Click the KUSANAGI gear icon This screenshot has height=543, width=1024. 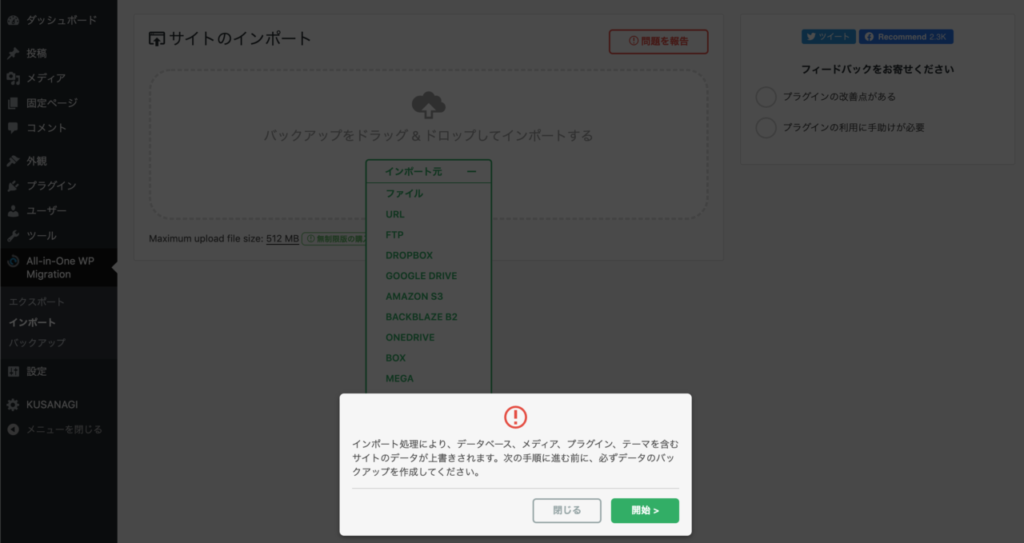click(x=13, y=404)
